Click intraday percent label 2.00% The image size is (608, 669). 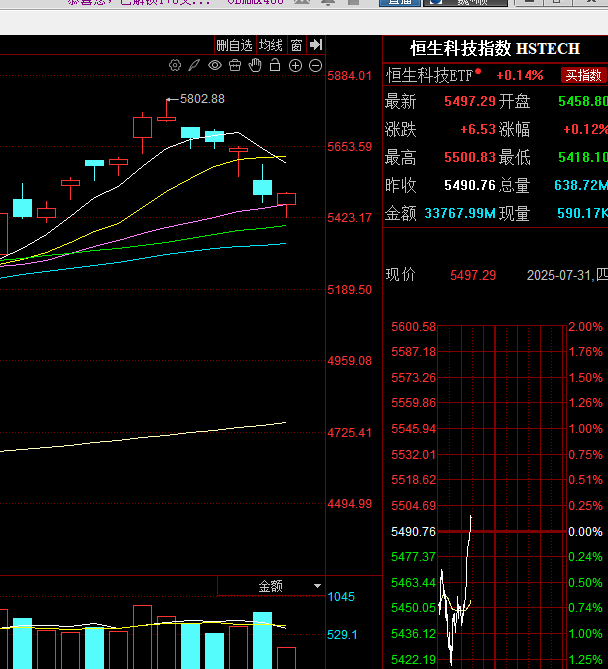(585, 327)
